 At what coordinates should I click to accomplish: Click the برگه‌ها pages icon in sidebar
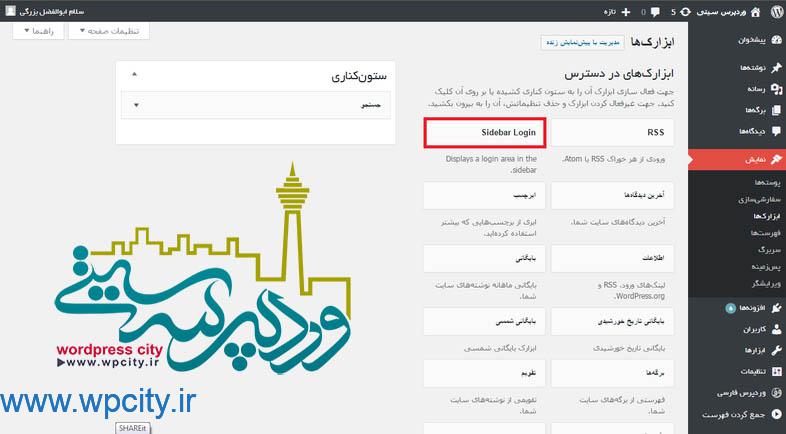coord(776,110)
